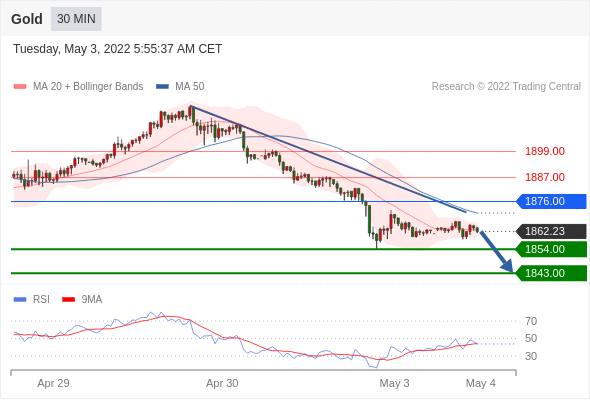Image resolution: width=590 pixels, height=400 pixels.
Task: Click the MA 20 + Bollinger Bands legend label
Action: 88,87
